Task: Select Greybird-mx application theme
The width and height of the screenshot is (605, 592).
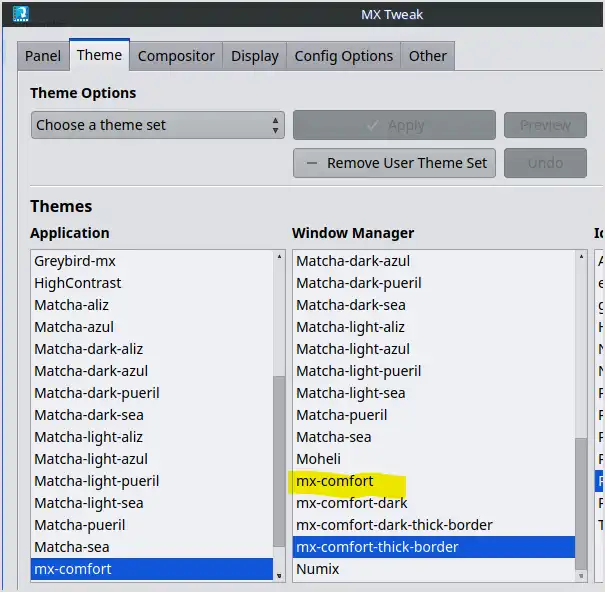Action: (152, 261)
